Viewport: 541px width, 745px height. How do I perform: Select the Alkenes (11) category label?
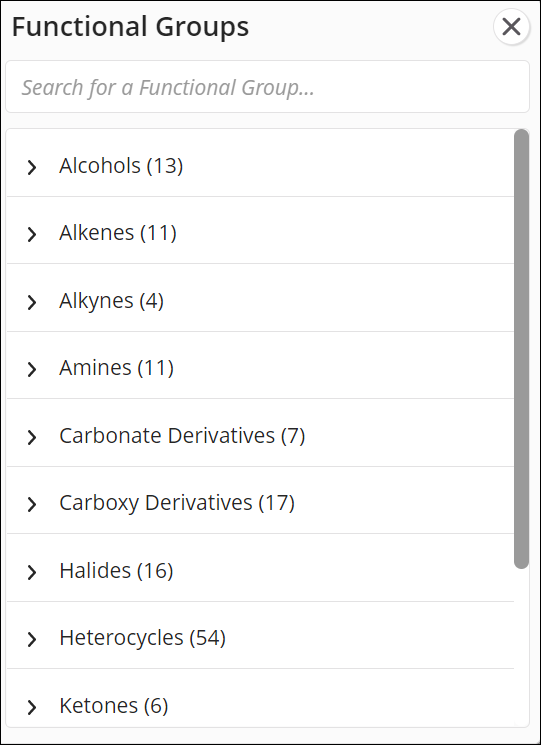118,233
